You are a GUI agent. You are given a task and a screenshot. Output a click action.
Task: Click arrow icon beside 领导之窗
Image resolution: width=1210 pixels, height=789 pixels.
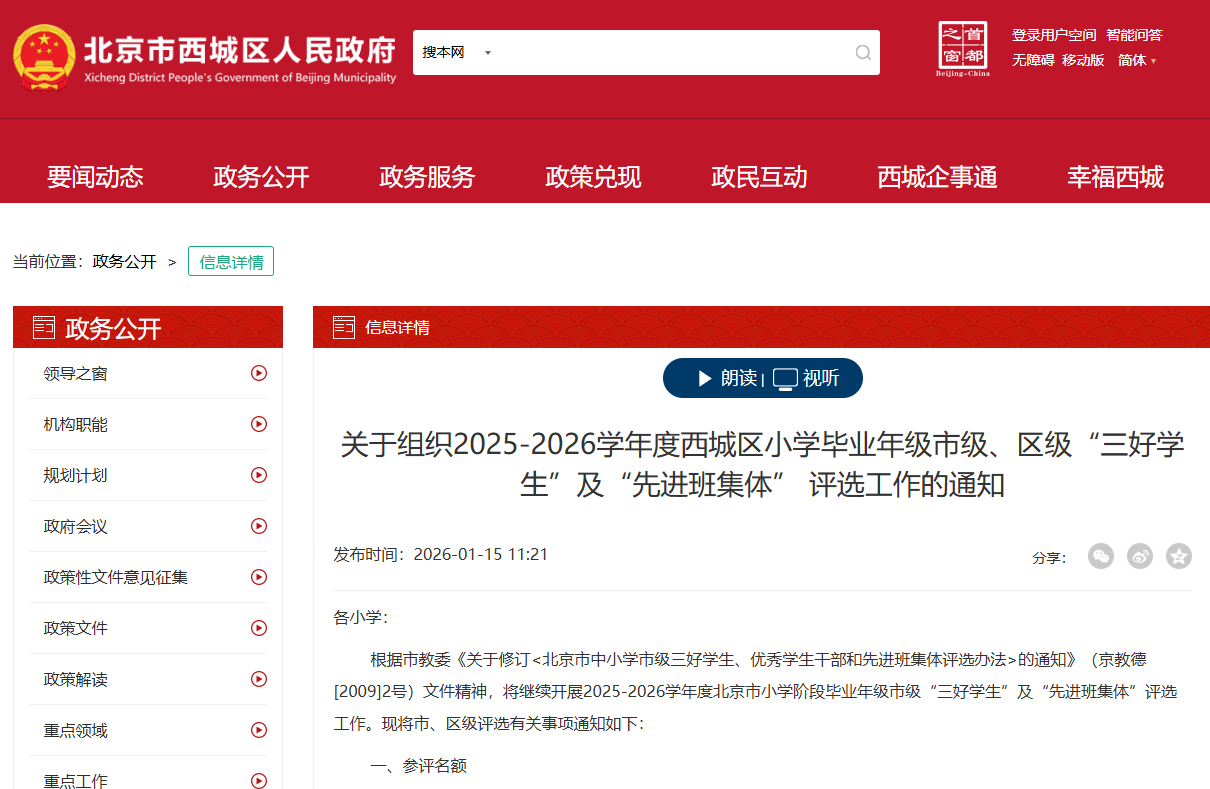click(x=259, y=373)
